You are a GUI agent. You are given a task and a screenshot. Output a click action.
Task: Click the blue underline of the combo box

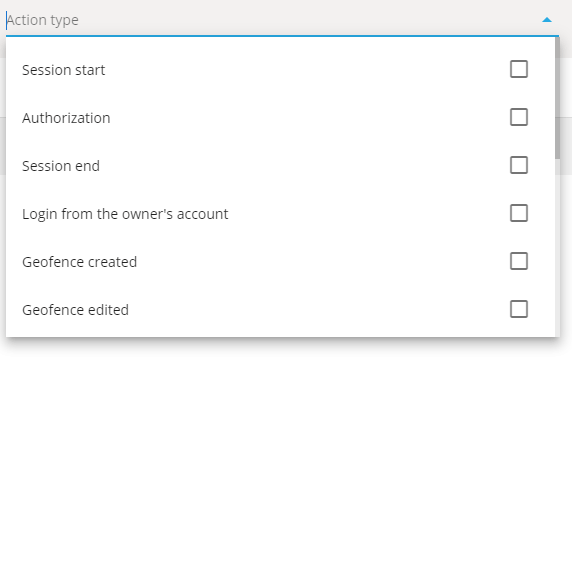tap(282, 36)
